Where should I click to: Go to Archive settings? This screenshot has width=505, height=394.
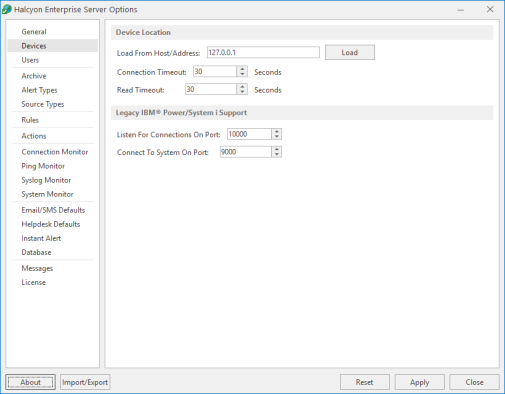[x=34, y=76]
